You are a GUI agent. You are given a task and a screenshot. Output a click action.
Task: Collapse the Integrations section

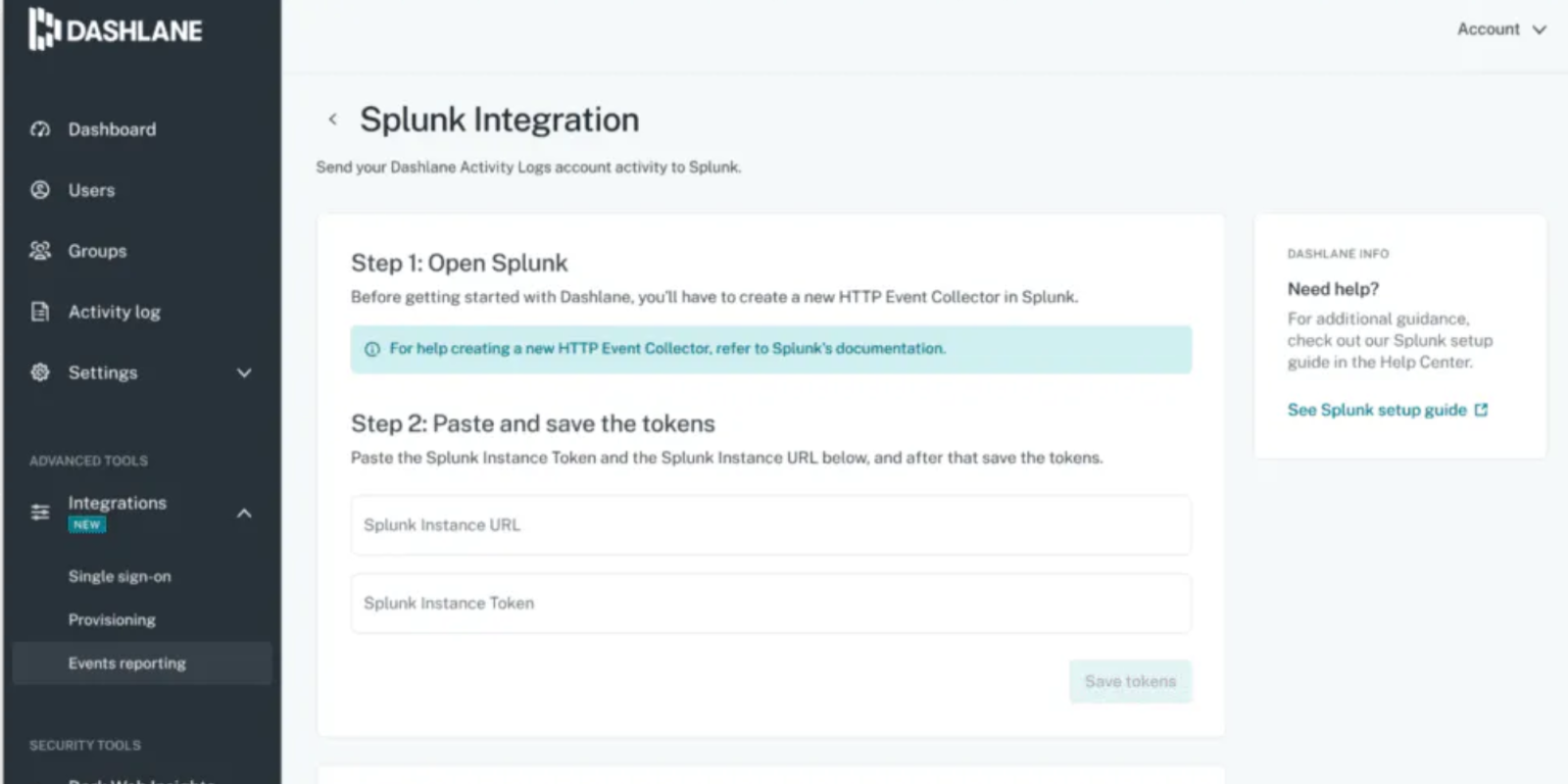click(x=244, y=512)
